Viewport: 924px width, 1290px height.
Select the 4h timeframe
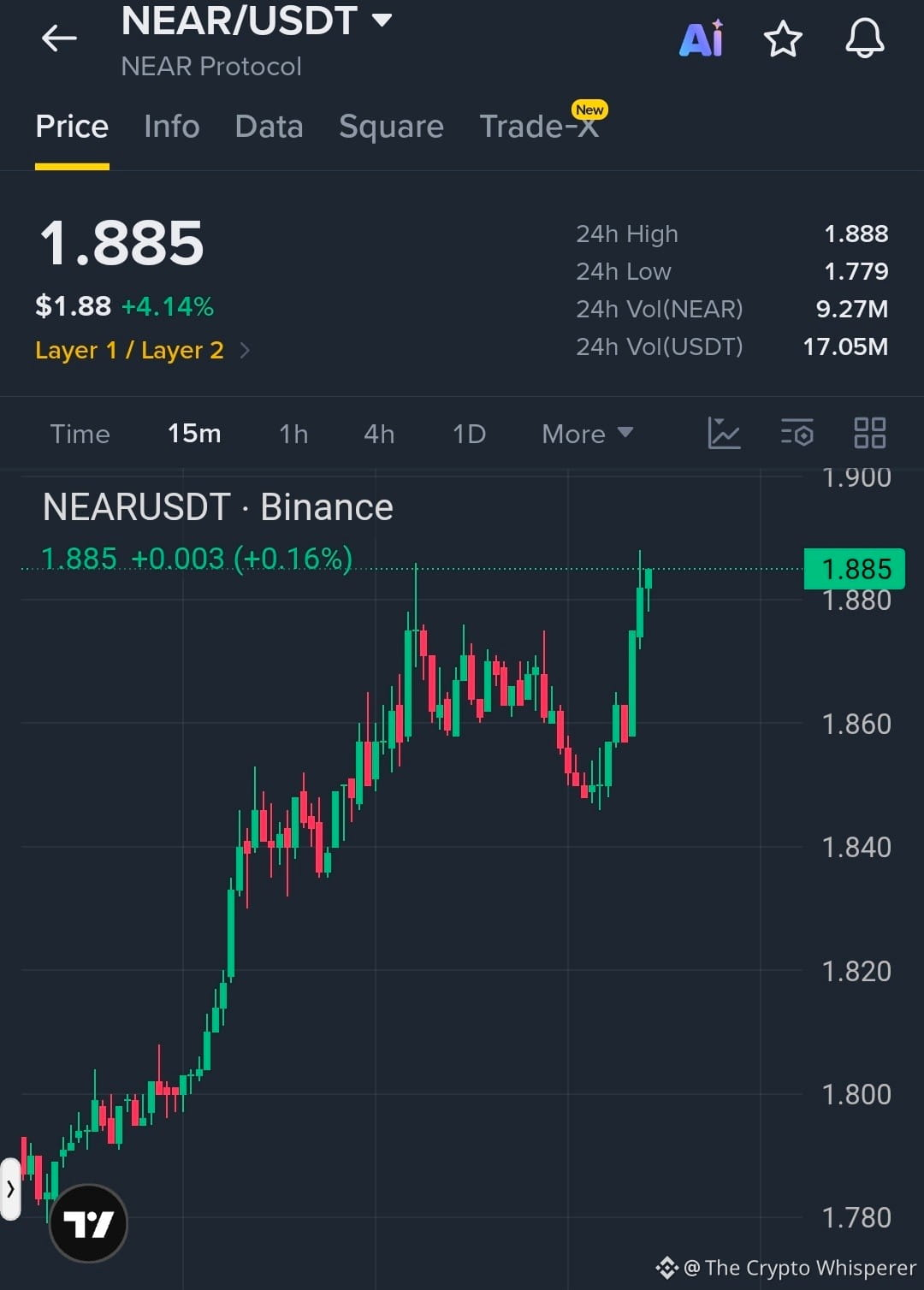pos(379,434)
